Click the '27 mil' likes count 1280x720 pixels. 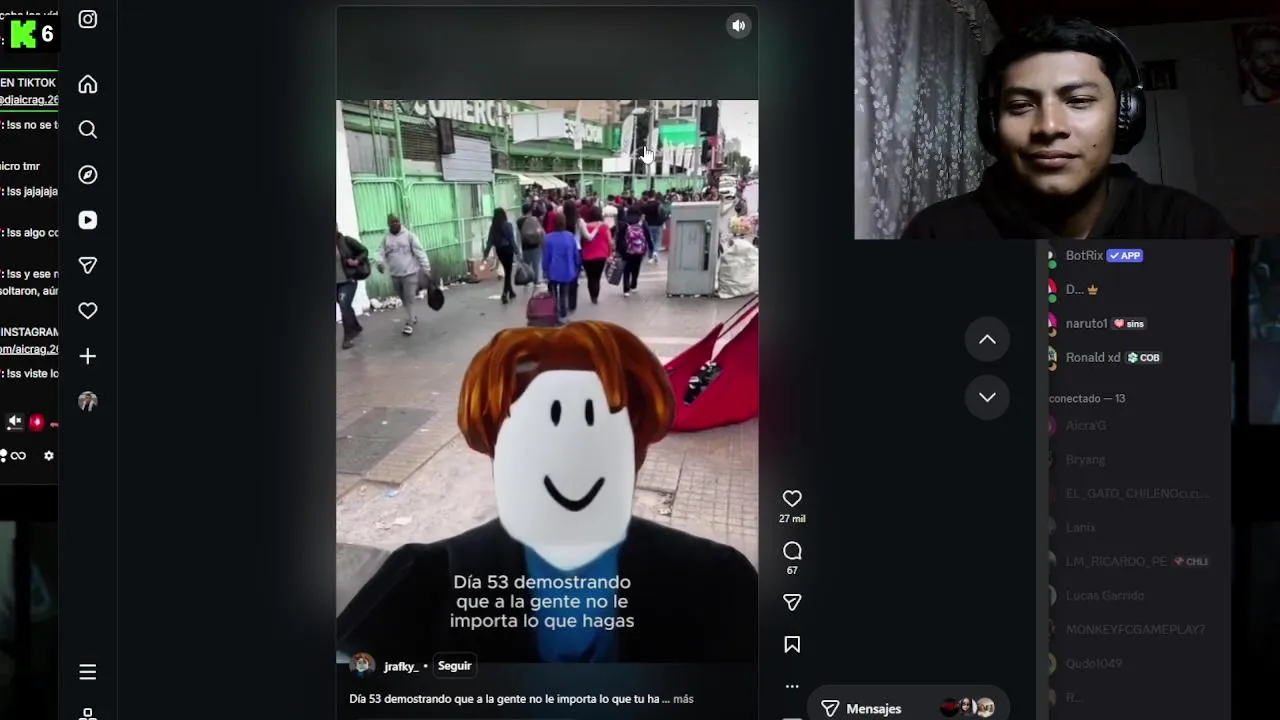792,518
